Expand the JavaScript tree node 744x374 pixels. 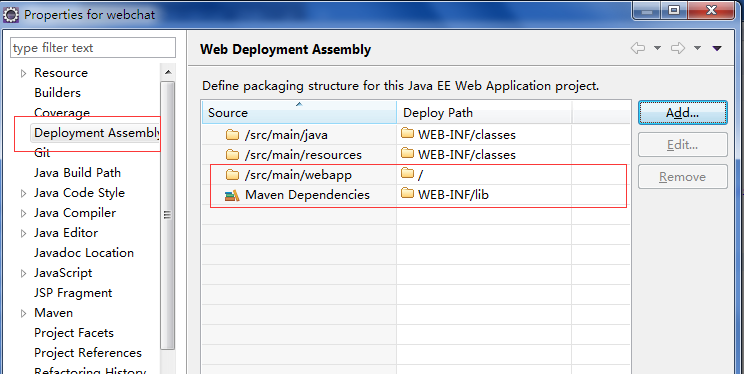pos(23,273)
